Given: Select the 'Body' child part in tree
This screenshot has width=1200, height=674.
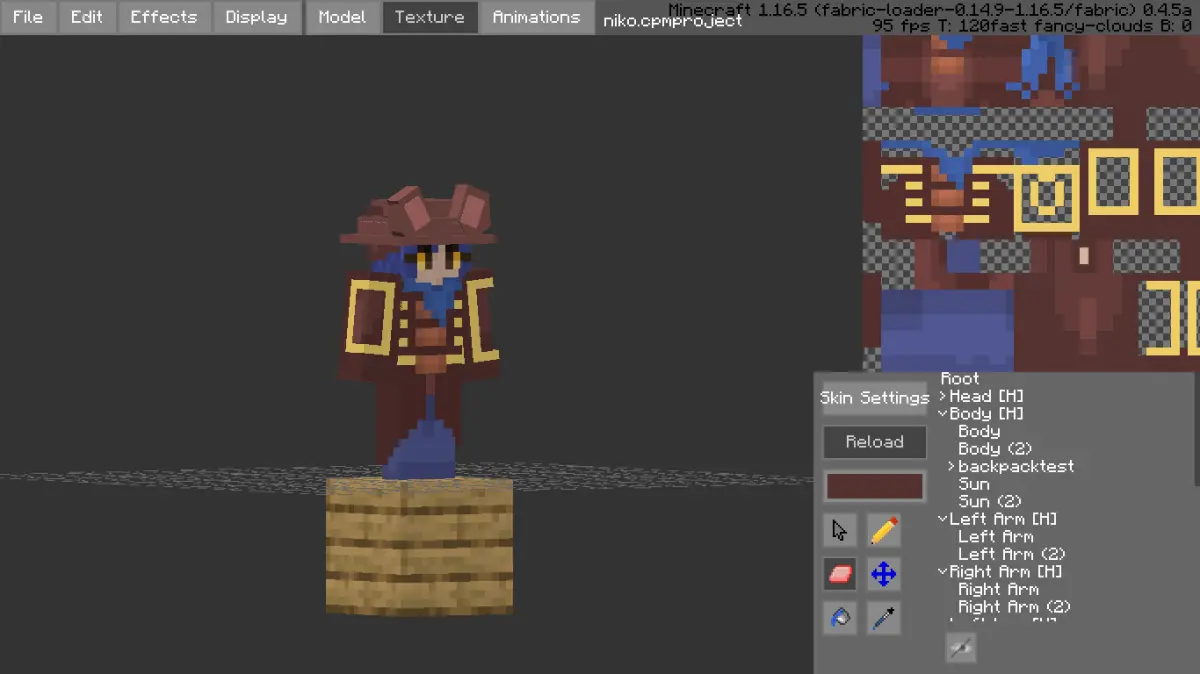Looking at the screenshot, I should tap(979, 431).
